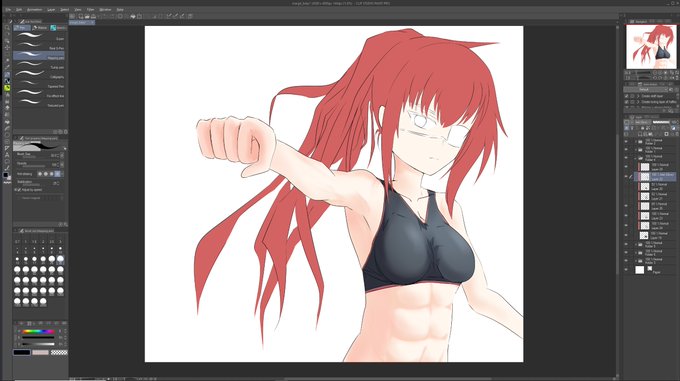The width and height of the screenshot is (680, 381).
Task: Expand Folder 2 in layer list
Action: coord(636,141)
